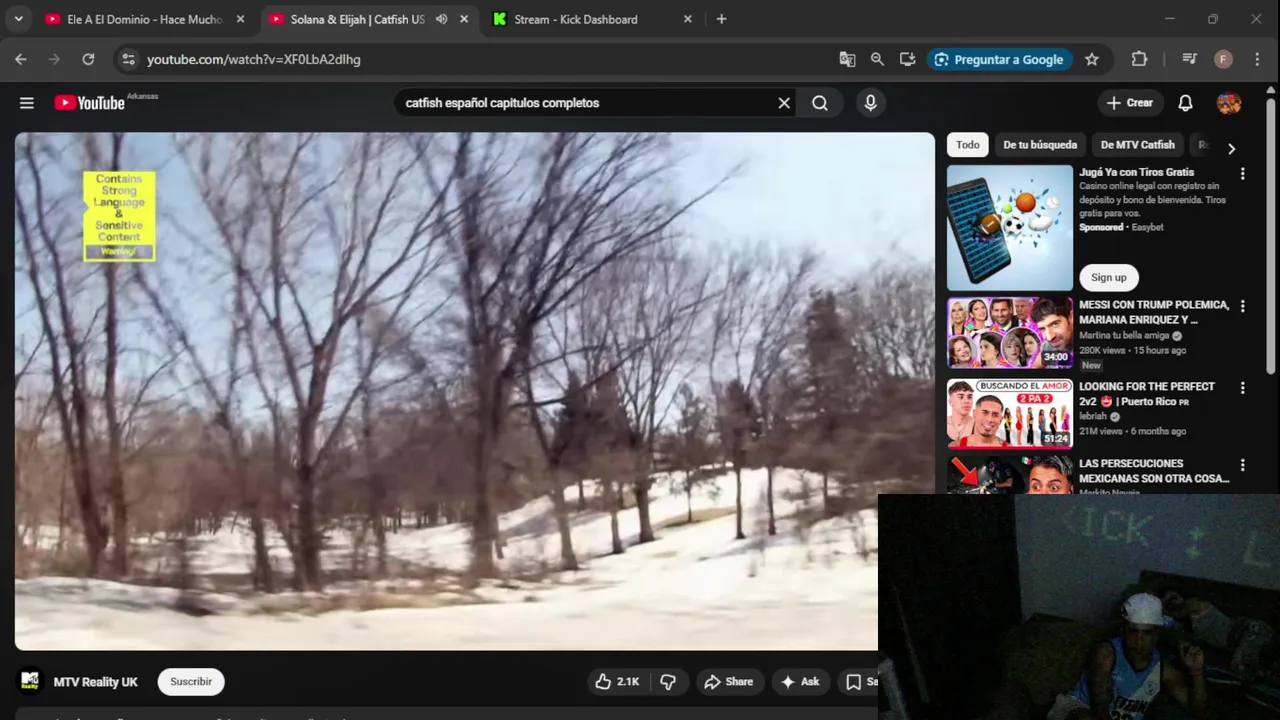The image size is (1280, 720).
Task: Subscribe with the Suscribir button
Action: point(191,682)
